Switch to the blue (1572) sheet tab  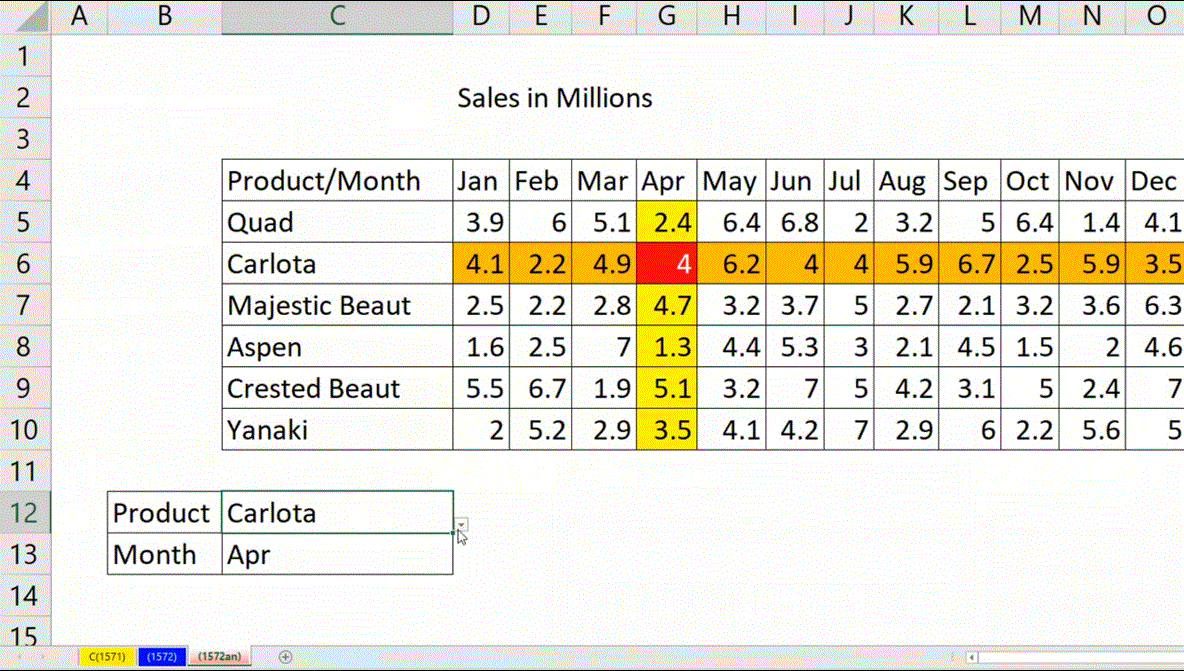pos(162,657)
